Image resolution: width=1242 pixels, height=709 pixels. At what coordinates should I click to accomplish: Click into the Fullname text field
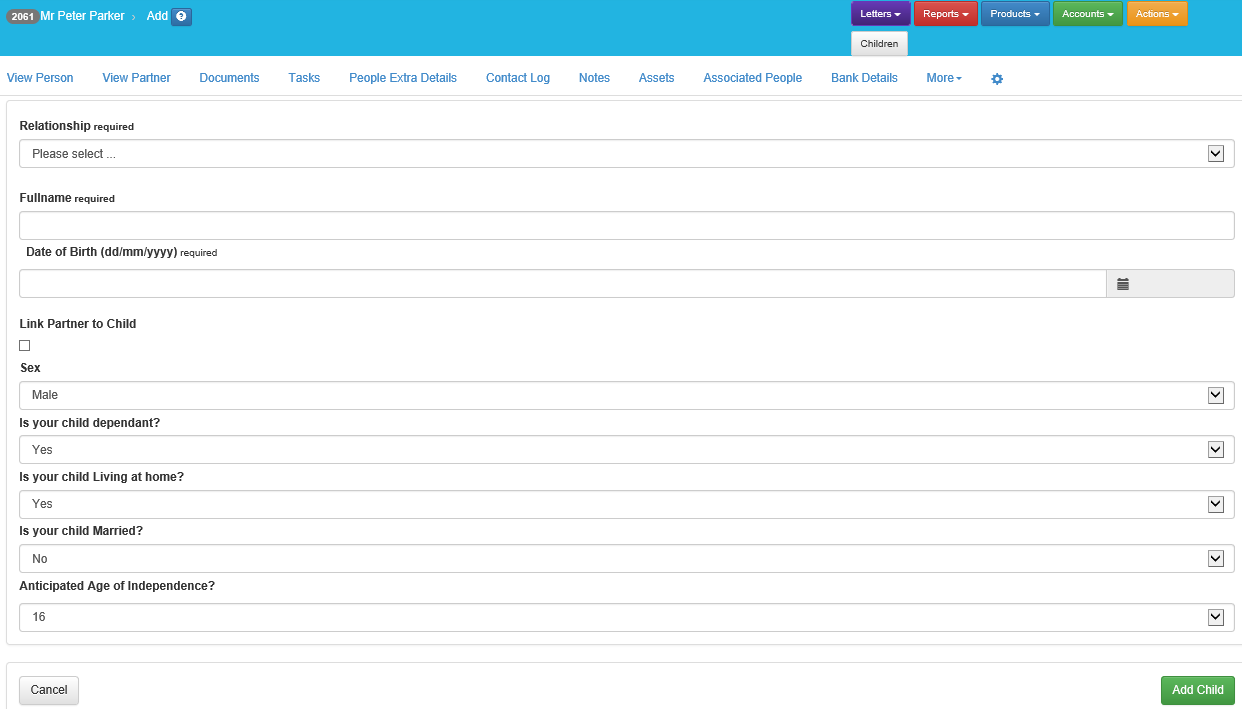coord(626,226)
